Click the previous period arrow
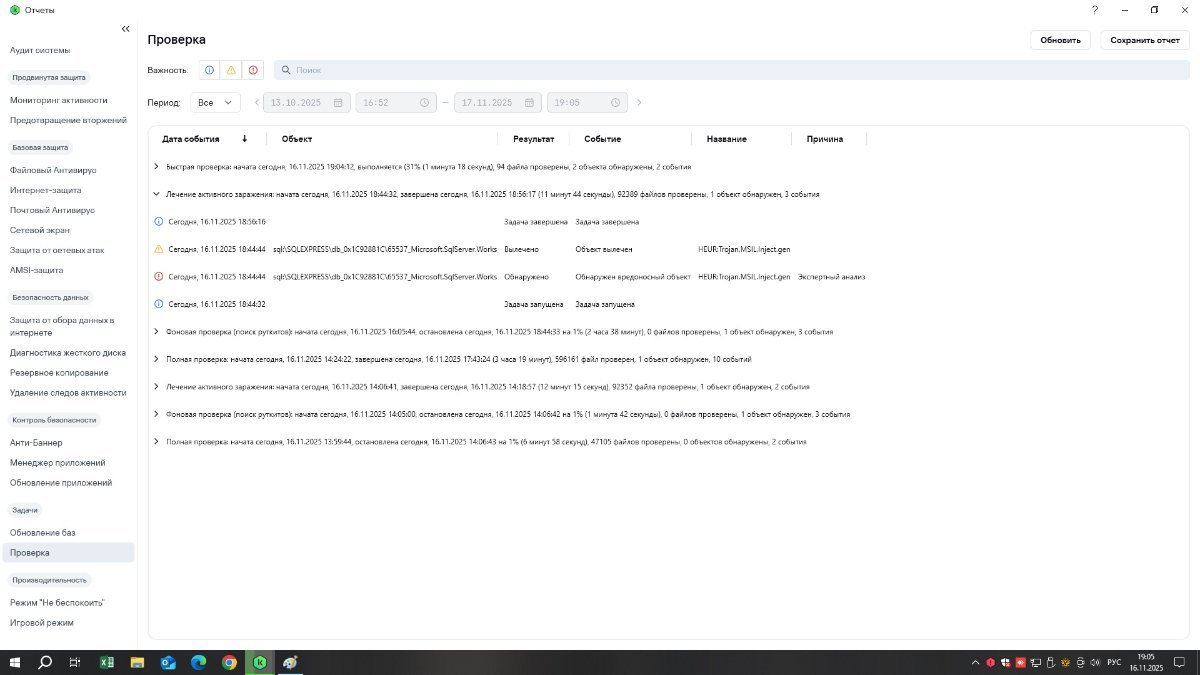The width and height of the screenshot is (1200, 675). tap(256, 102)
